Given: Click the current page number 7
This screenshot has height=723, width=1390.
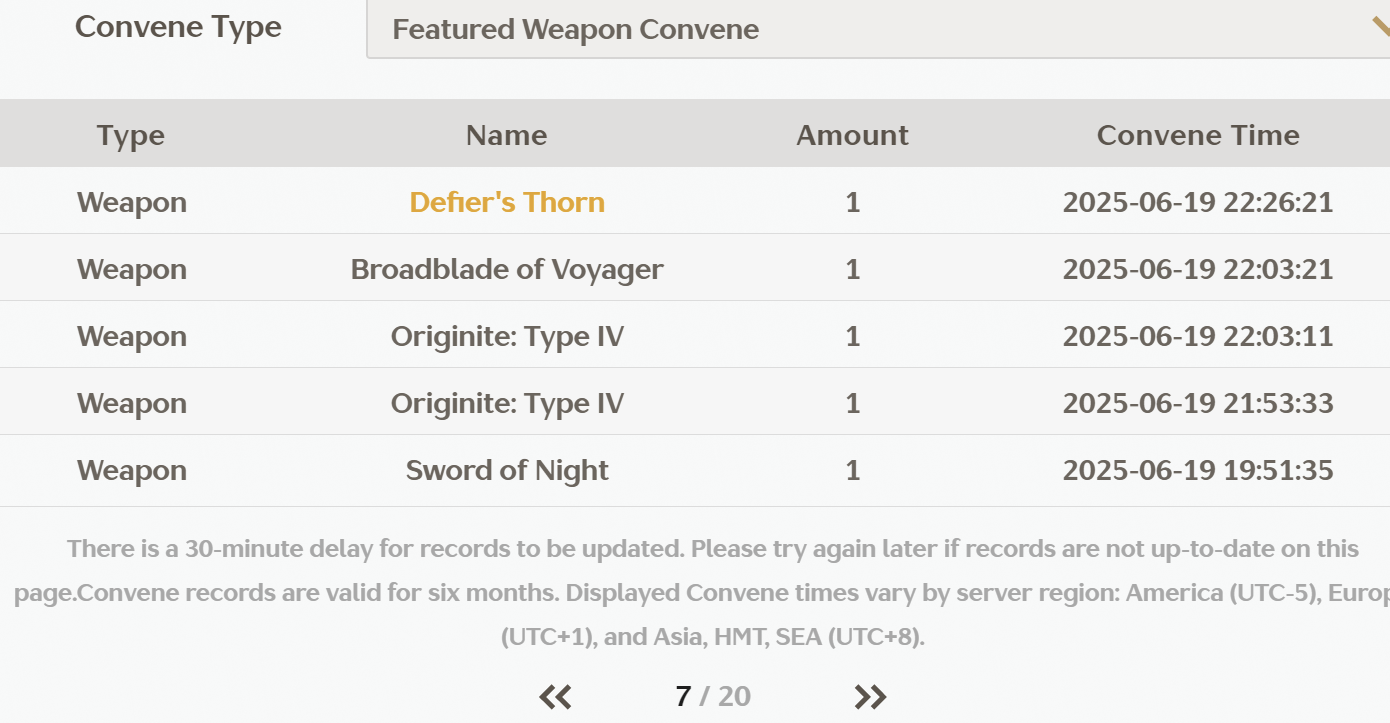Looking at the screenshot, I should point(683,697).
